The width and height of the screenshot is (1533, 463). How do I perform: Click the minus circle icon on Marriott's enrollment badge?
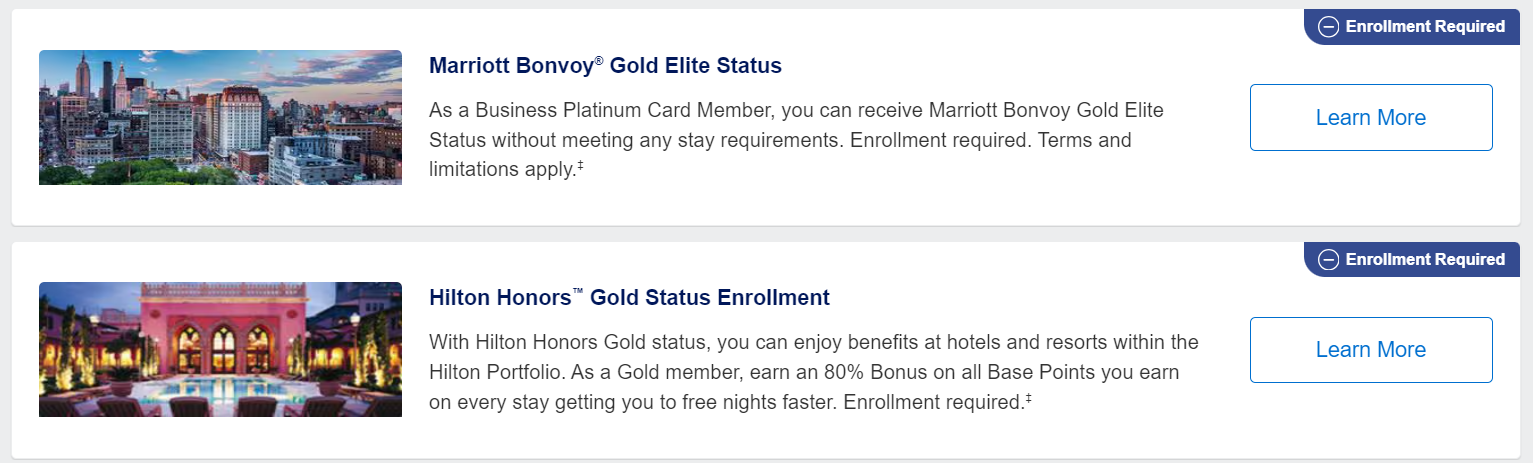click(1328, 27)
